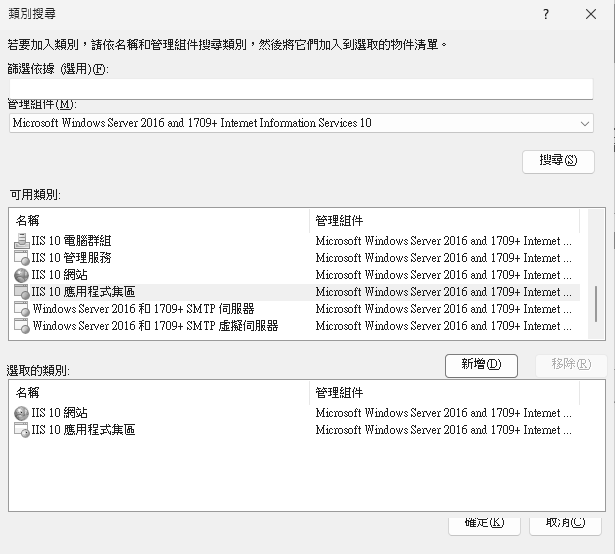This screenshot has width=615, height=554.
Task: Click management pack cell of selected IIS 10 網站
Action: coord(443,413)
